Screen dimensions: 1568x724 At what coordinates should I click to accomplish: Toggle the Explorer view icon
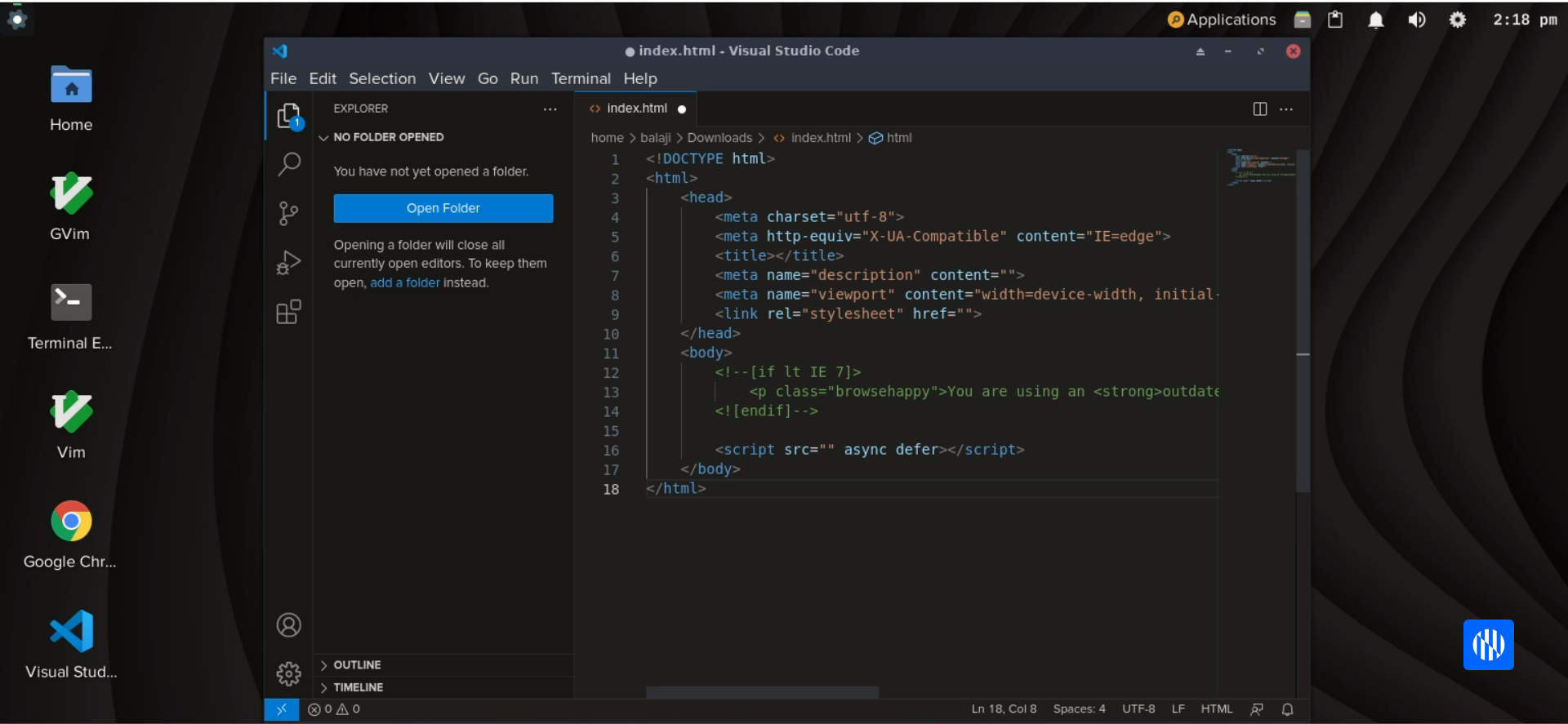tap(289, 116)
